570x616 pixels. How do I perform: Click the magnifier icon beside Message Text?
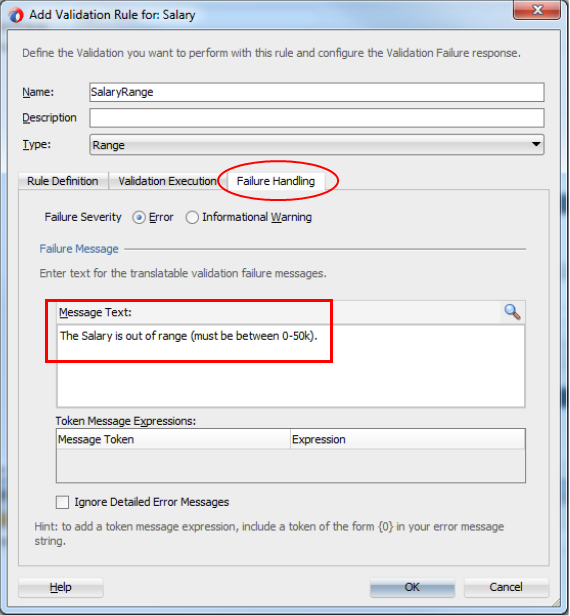click(x=513, y=312)
